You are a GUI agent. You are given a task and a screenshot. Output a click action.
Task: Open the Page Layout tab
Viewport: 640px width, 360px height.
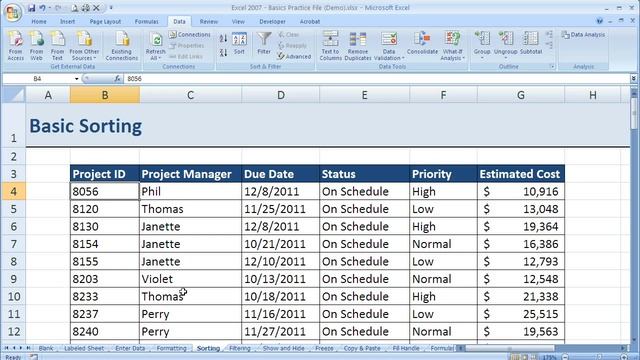click(105, 22)
